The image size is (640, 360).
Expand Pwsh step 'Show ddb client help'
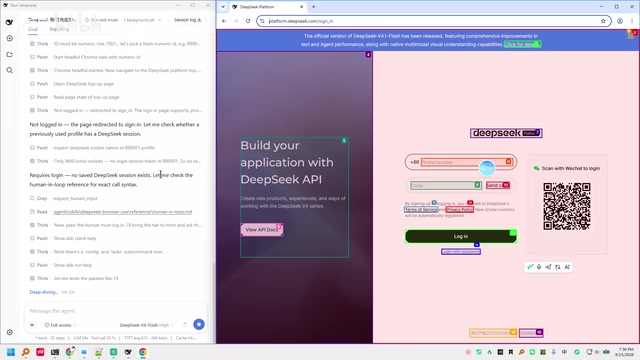tap(63, 238)
